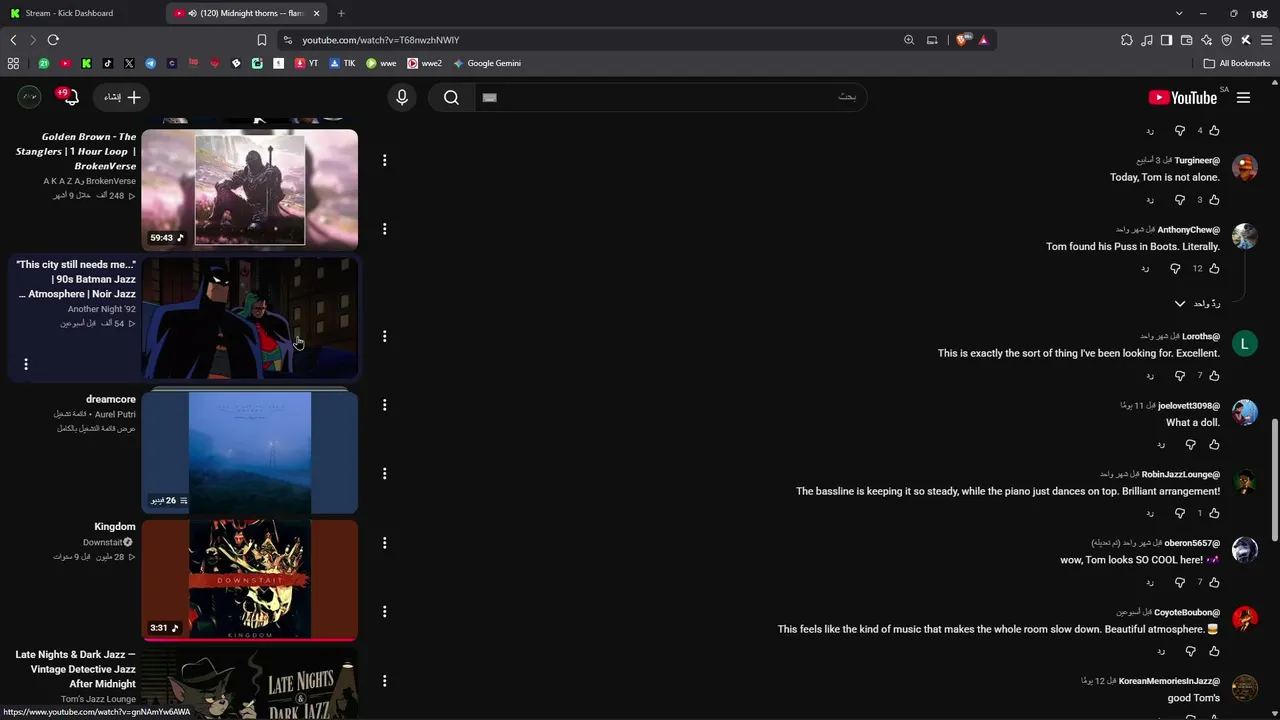1280x720 pixels.
Task: Click the address bar URL
Action: coord(381,40)
